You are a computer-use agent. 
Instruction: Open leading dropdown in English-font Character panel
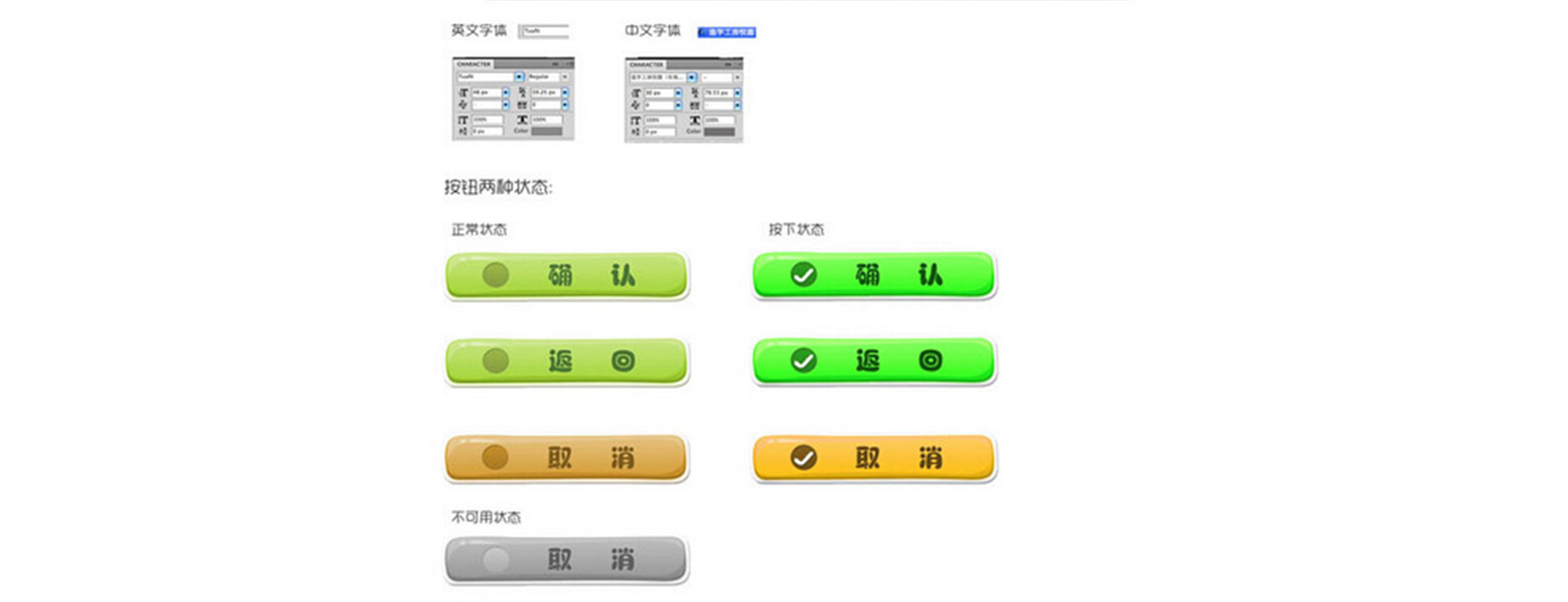[565, 92]
